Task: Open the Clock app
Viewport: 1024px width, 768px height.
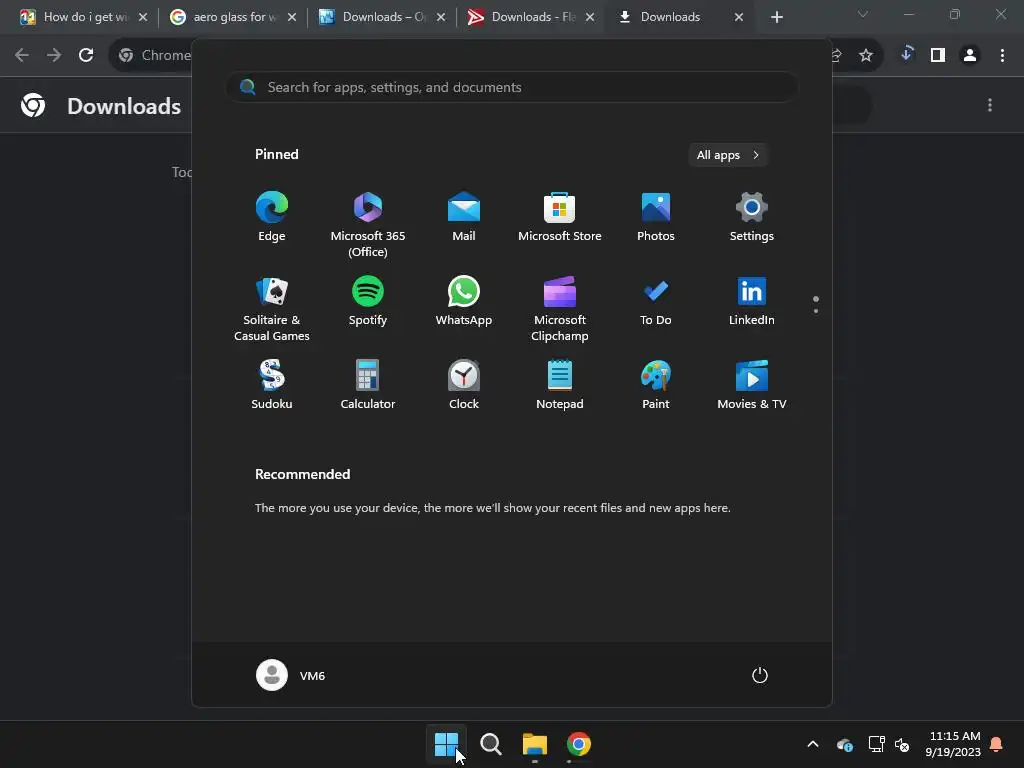Action: coord(464,385)
